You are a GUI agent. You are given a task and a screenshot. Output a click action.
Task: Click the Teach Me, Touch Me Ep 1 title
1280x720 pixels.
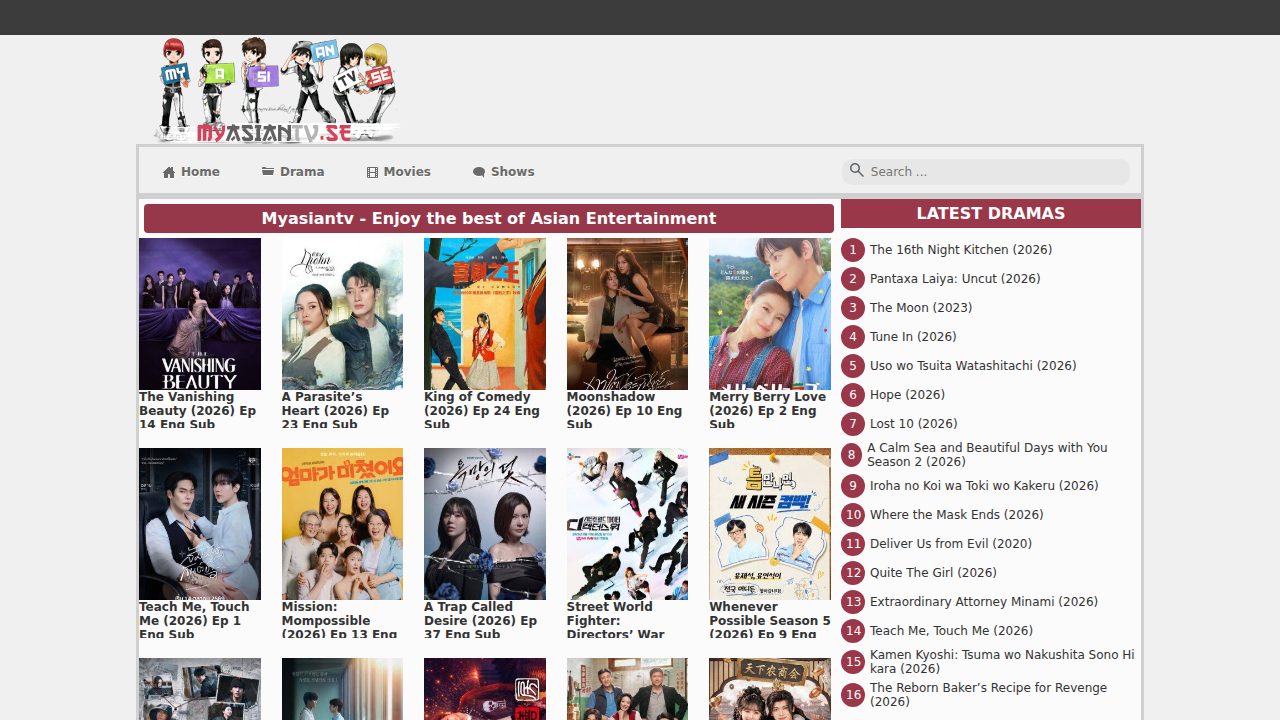coord(200,620)
